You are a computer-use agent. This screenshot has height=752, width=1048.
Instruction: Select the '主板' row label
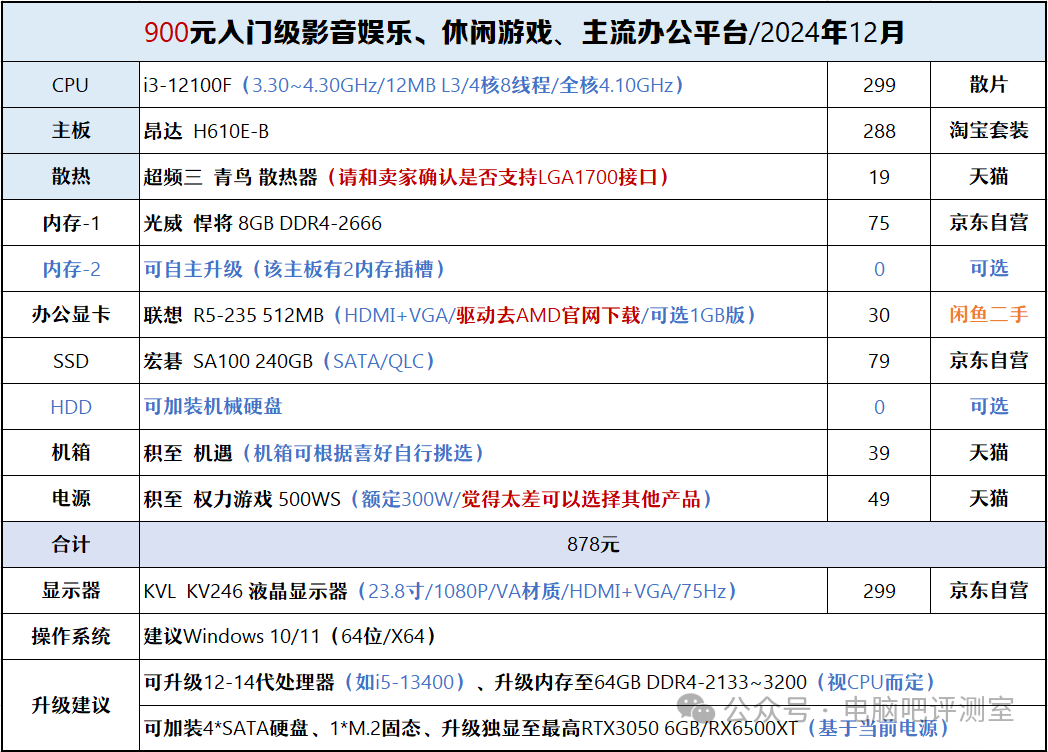[x=70, y=130]
